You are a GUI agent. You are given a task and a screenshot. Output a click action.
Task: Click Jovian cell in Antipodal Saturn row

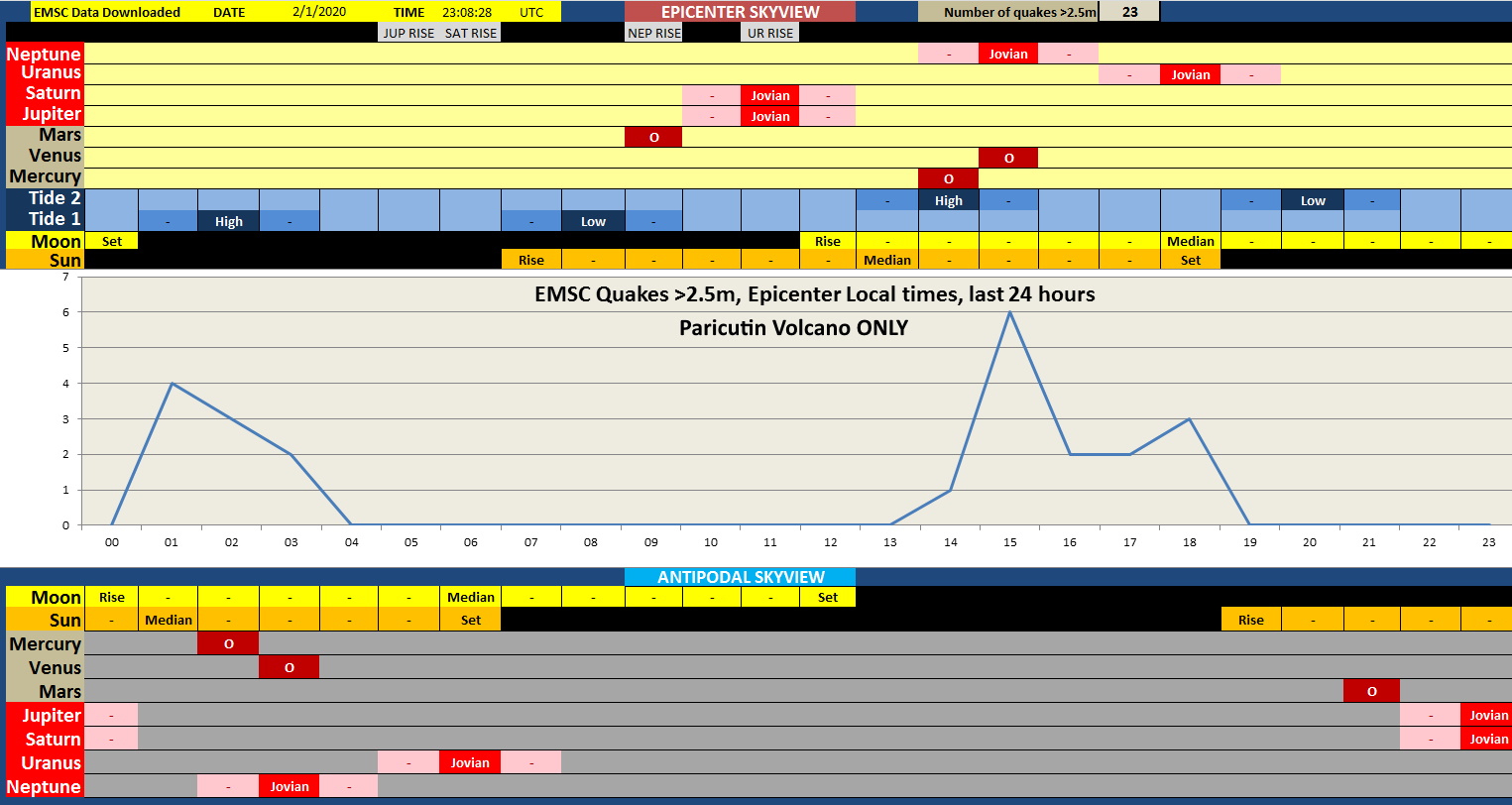tap(1487, 739)
